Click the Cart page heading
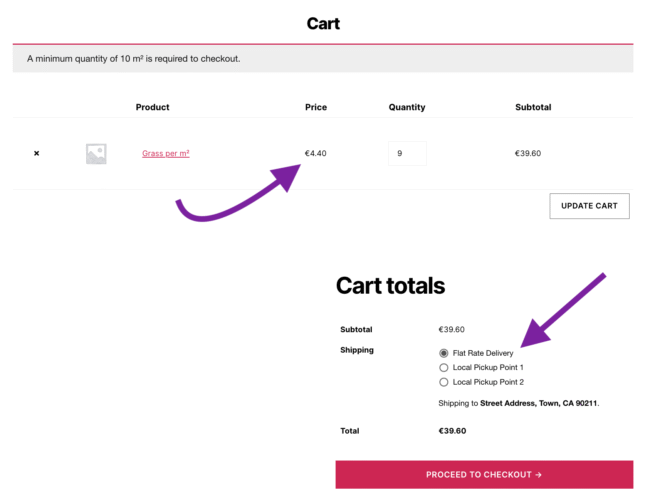Viewport: 655px width, 501px height. click(x=323, y=24)
